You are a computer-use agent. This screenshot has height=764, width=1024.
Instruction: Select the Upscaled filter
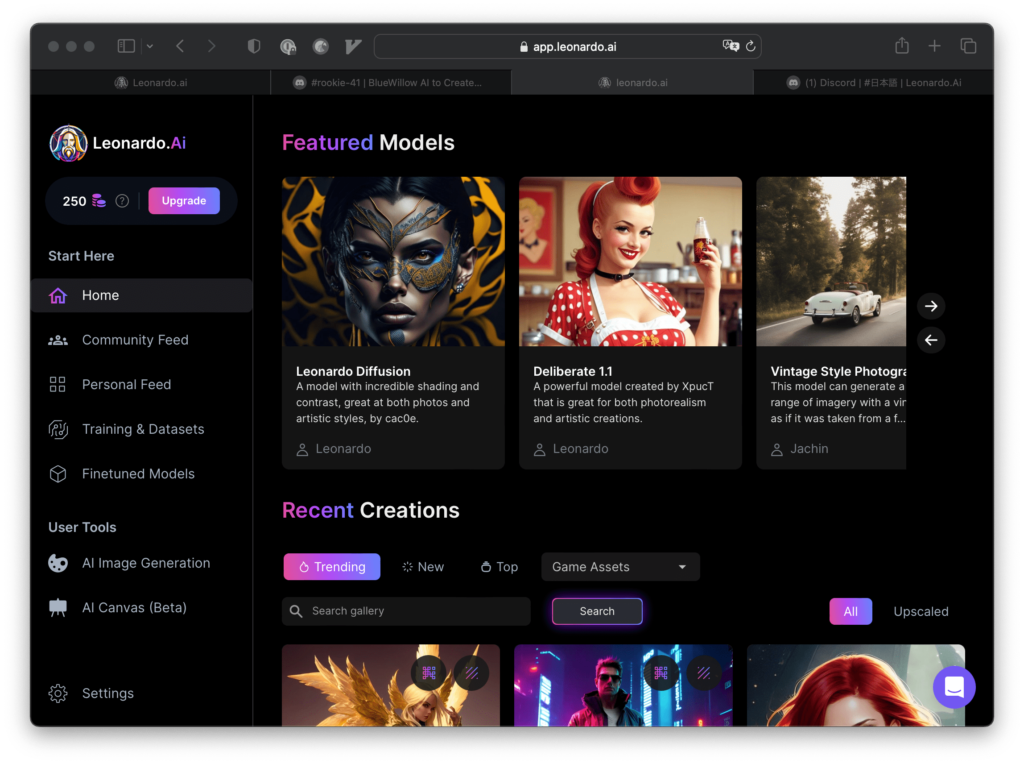pos(921,611)
